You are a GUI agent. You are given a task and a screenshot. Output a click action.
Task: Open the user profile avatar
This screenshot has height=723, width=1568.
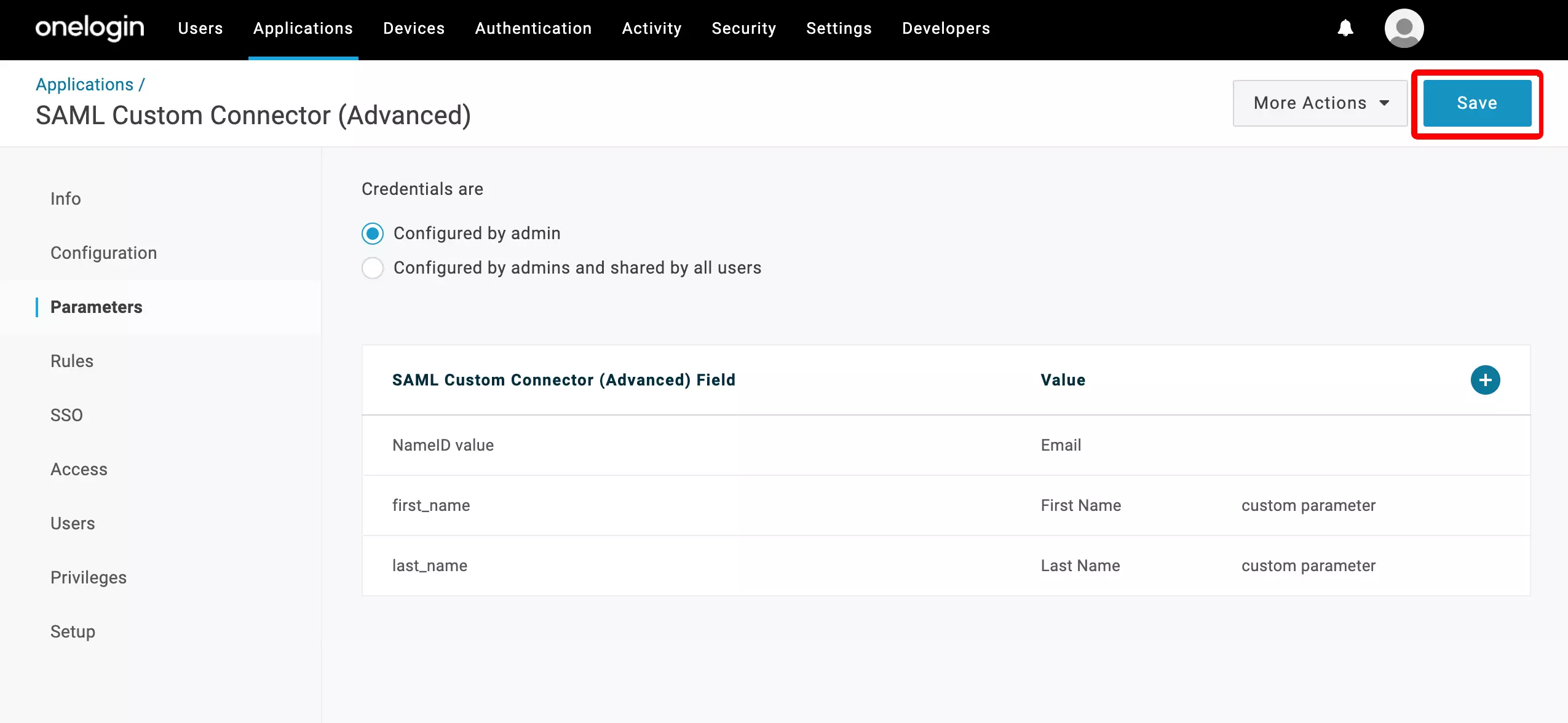tap(1404, 28)
